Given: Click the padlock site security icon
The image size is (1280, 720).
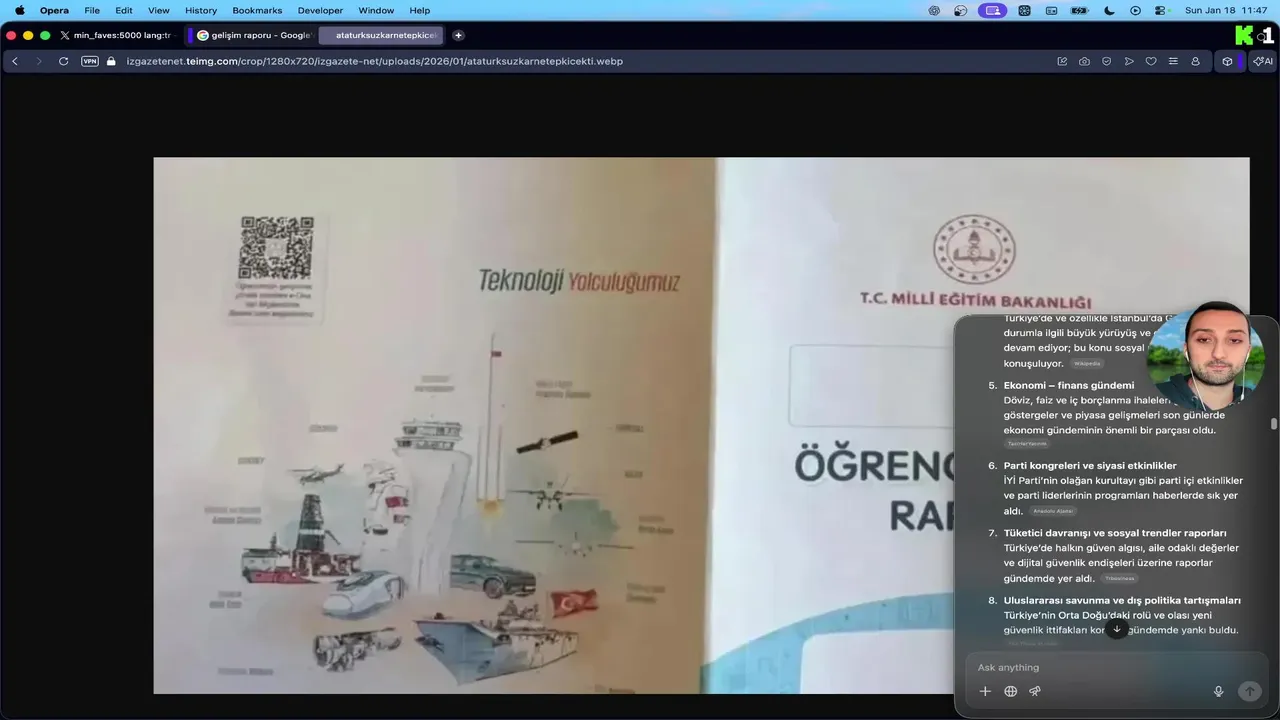Looking at the screenshot, I should (x=111, y=61).
